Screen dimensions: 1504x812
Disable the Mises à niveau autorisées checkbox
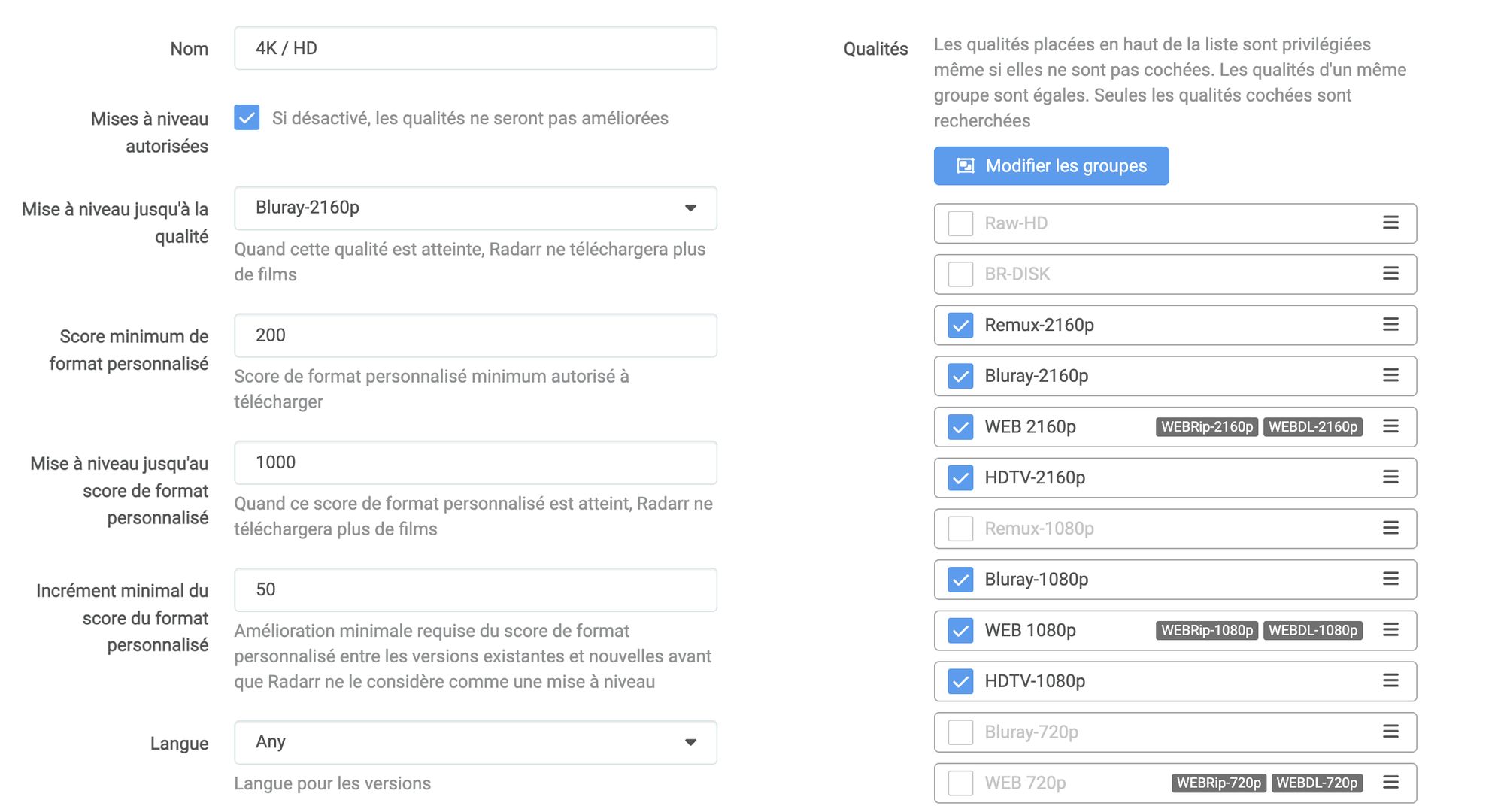point(247,118)
